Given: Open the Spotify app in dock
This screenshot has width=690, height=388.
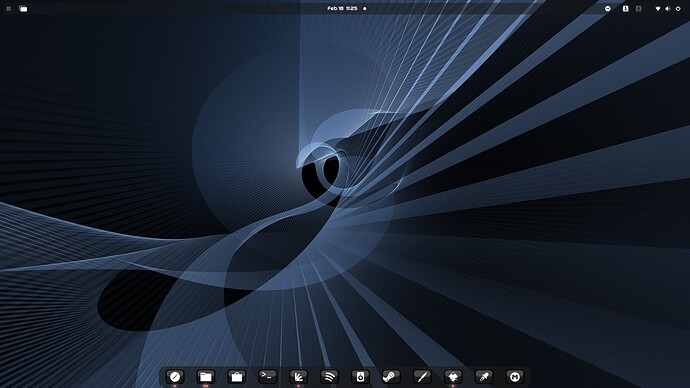Looking at the screenshot, I should 329,377.
